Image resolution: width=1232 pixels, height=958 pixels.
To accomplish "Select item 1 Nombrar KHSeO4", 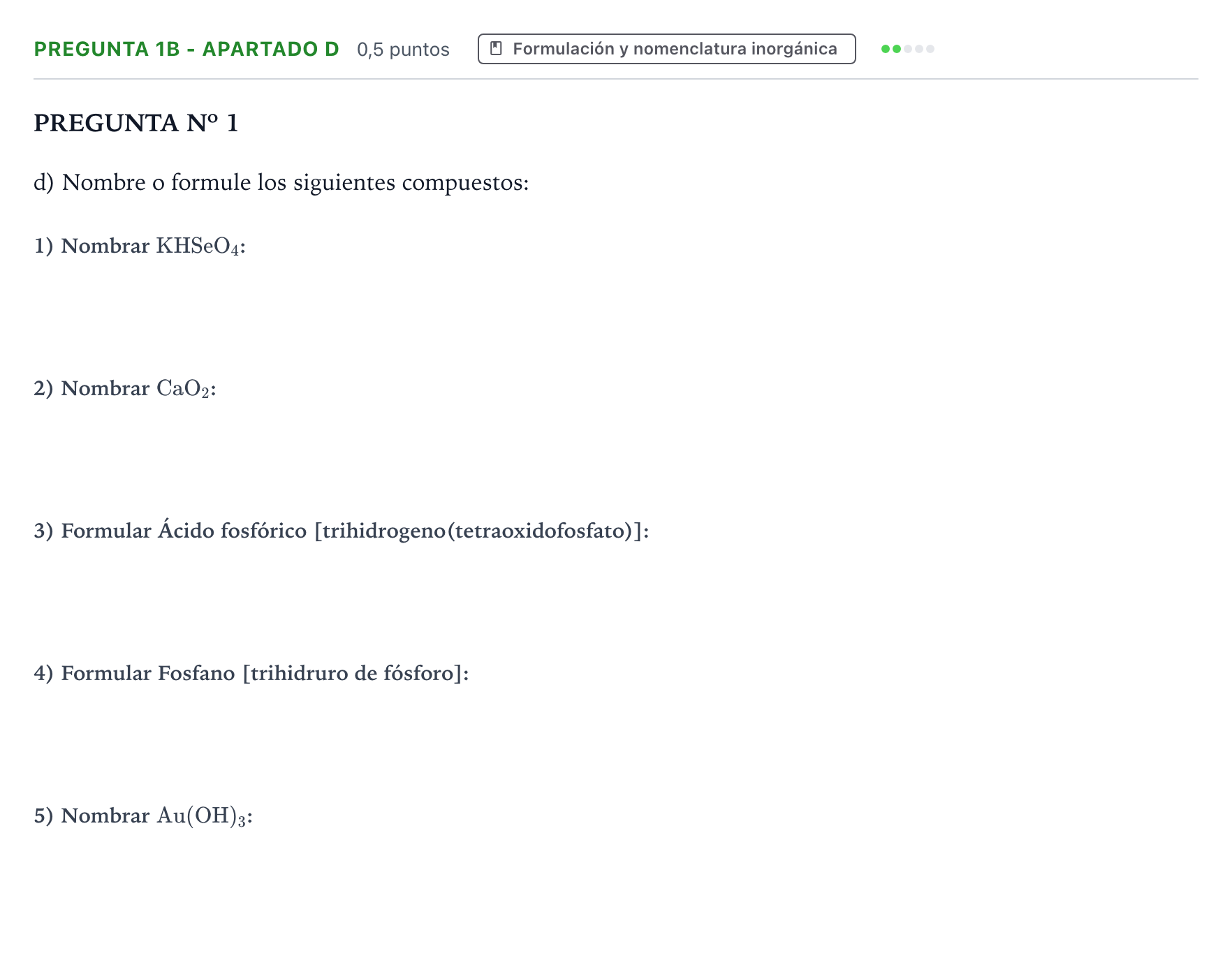I will [x=140, y=246].
